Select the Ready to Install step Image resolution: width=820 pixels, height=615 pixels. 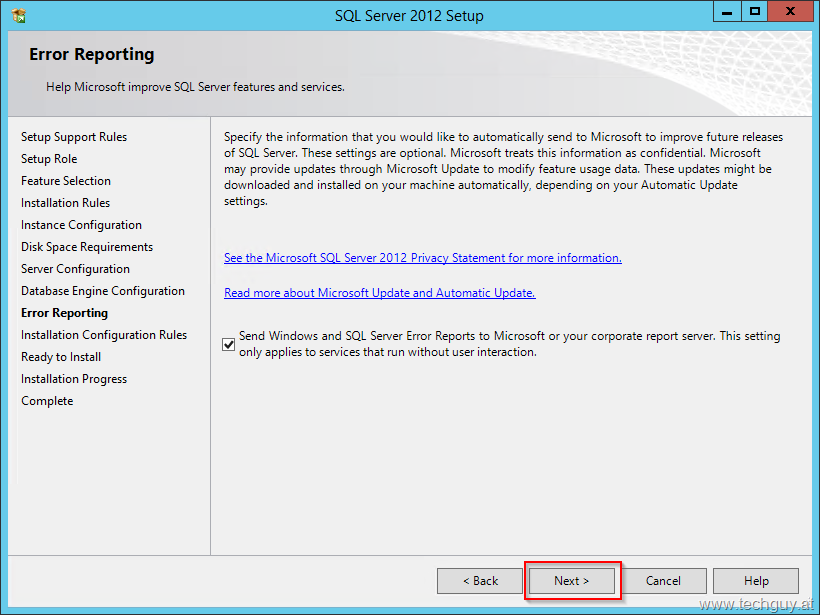pyautogui.click(x=61, y=357)
